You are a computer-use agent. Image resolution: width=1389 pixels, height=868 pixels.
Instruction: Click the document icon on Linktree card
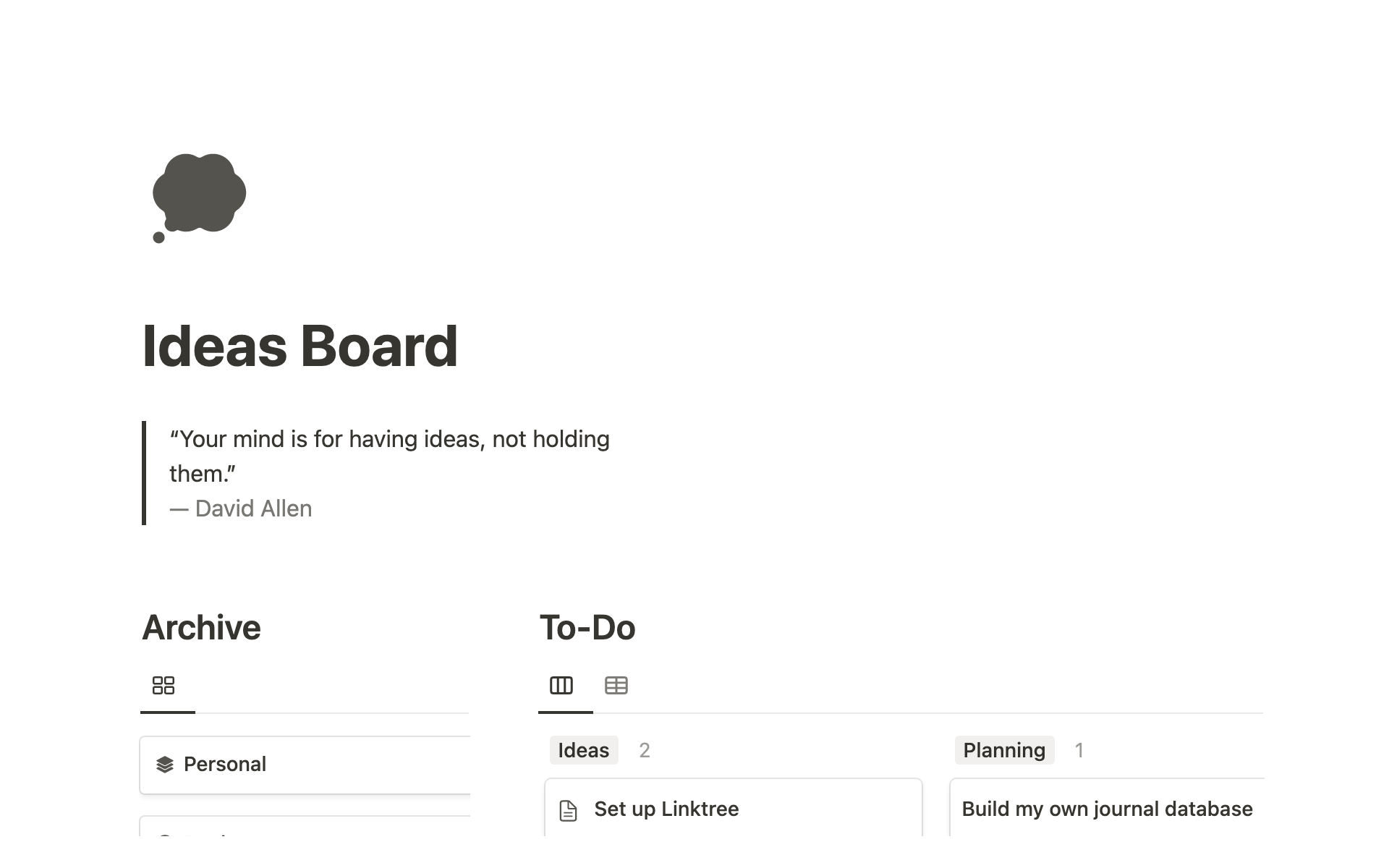point(569,810)
